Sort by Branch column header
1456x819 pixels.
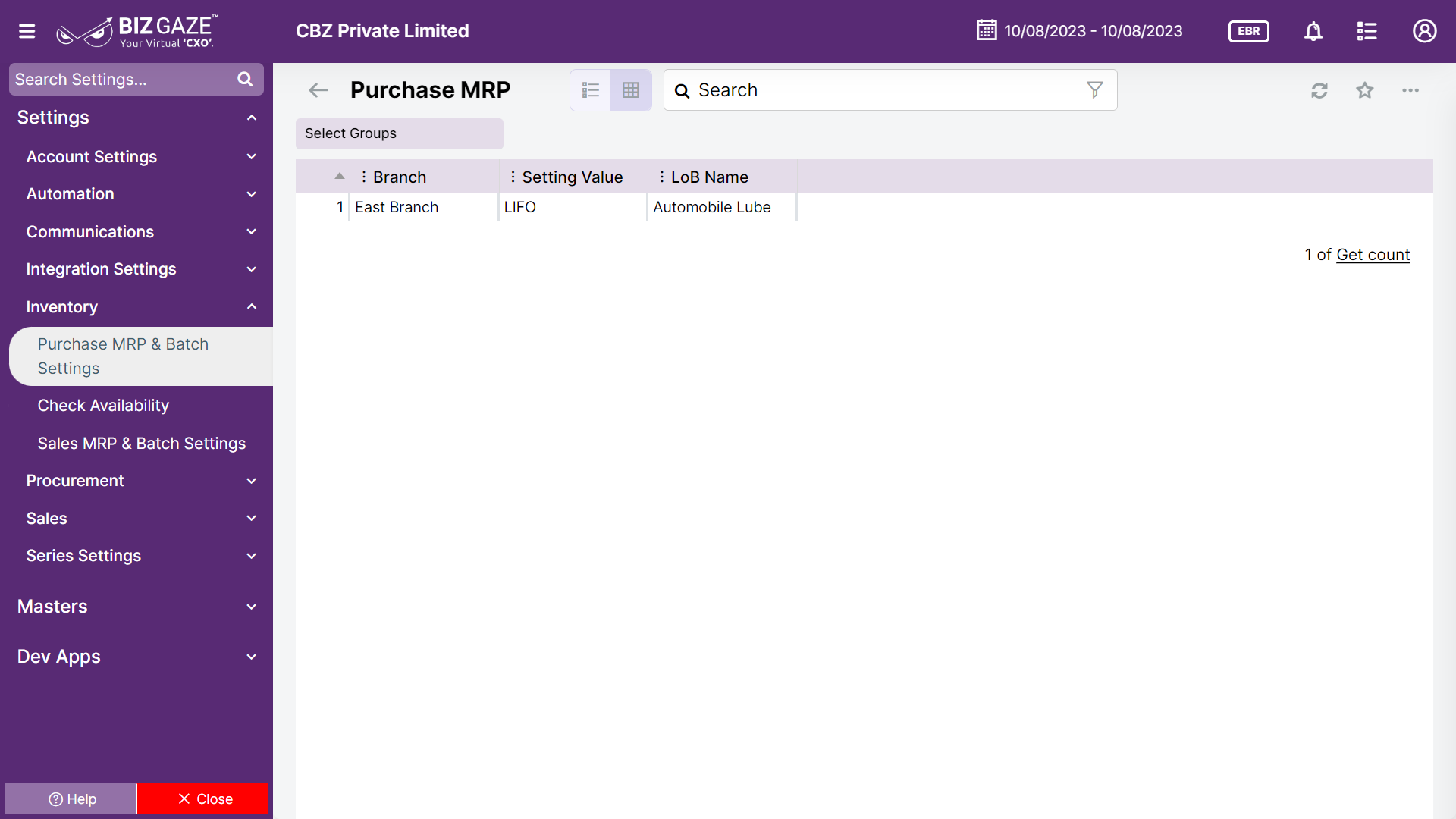pyautogui.click(x=400, y=177)
